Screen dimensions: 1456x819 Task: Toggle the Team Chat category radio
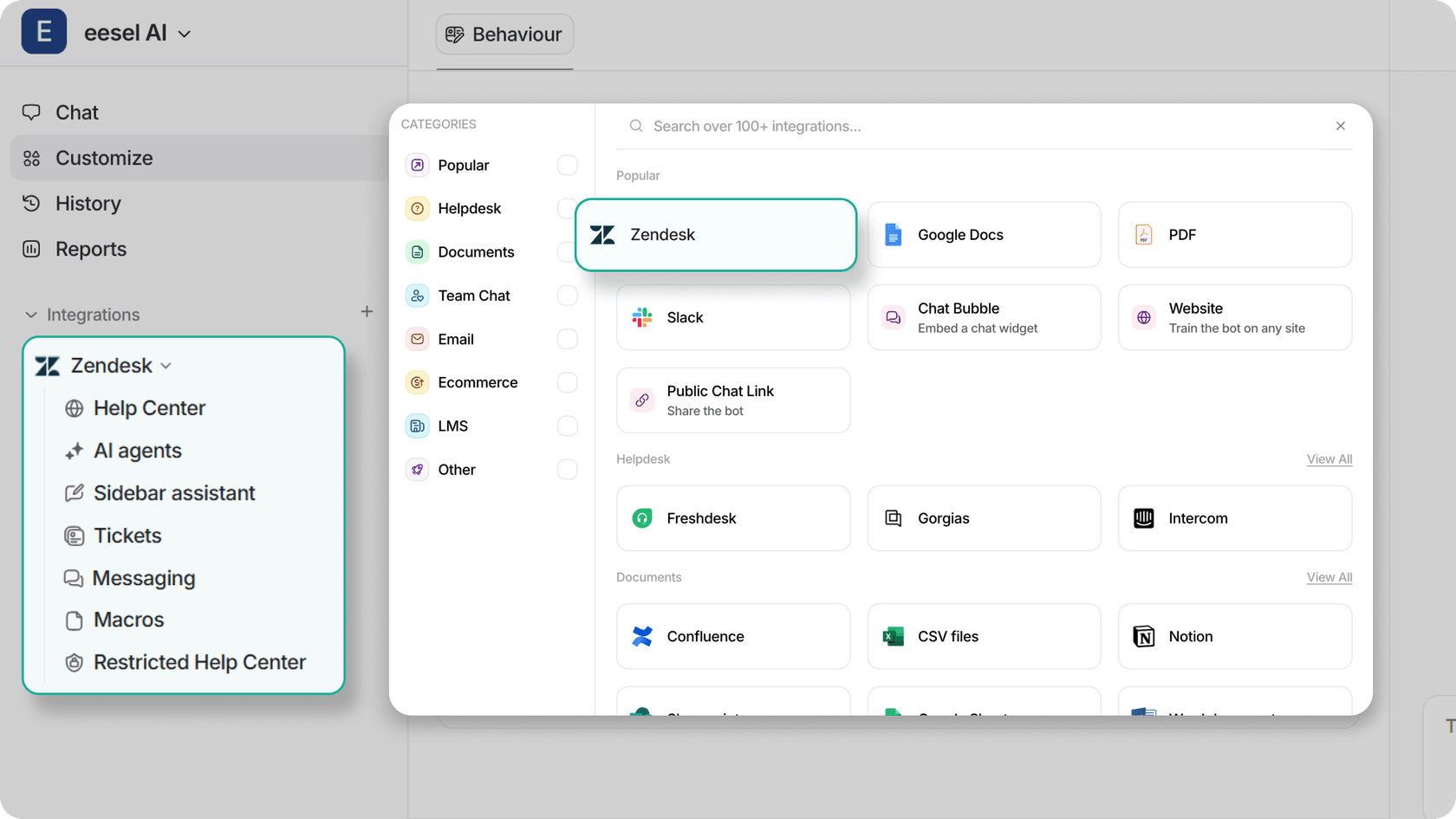pyautogui.click(x=568, y=296)
